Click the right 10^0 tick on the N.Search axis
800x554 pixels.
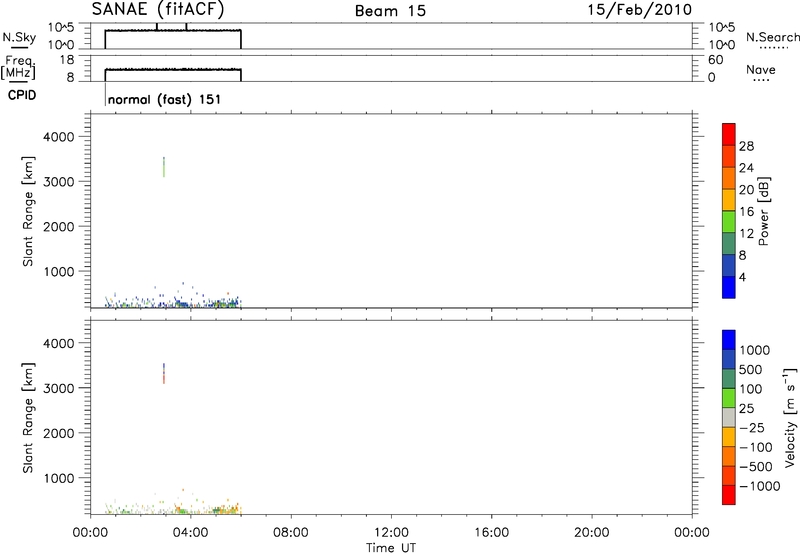click(x=722, y=45)
